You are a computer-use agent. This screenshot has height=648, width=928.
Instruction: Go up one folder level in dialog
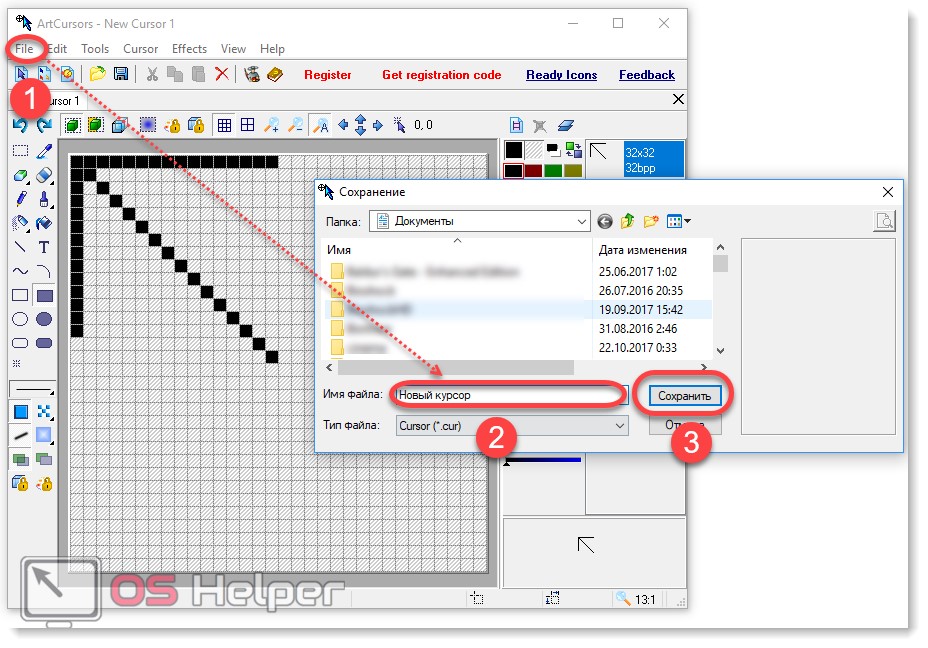pyautogui.click(x=628, y=221)
